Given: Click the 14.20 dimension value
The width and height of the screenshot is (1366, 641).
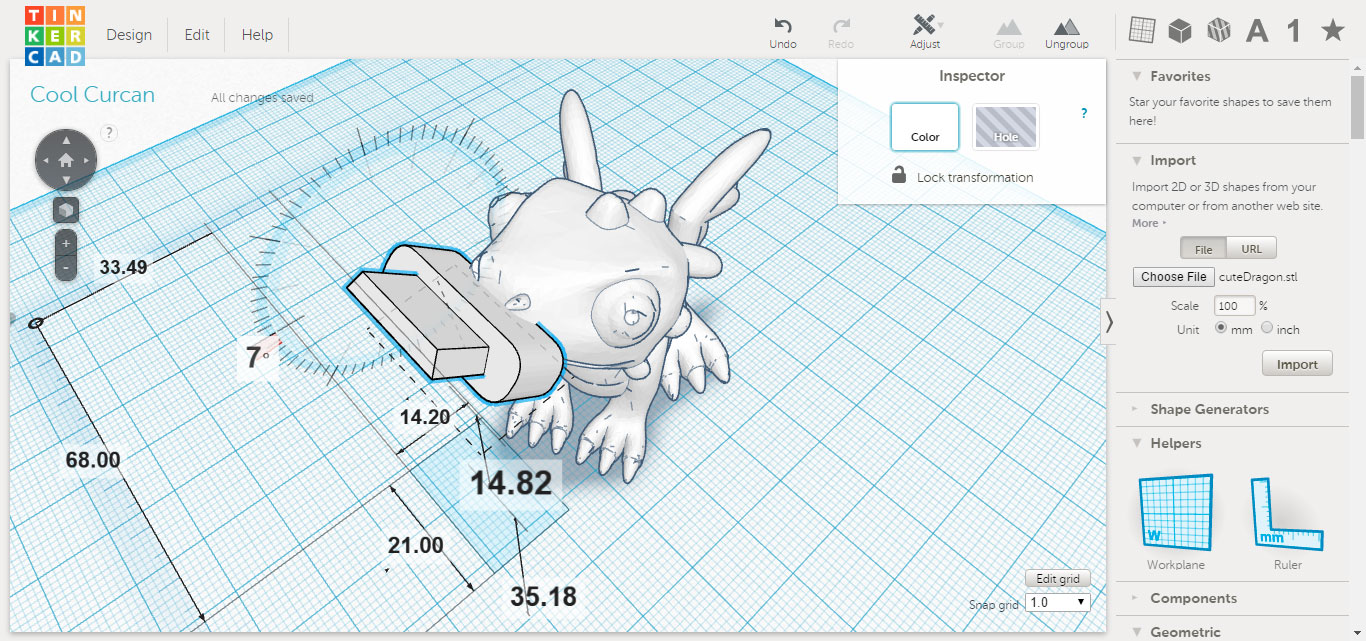Looking at the screenshot, I should click(x=425, y=417).
